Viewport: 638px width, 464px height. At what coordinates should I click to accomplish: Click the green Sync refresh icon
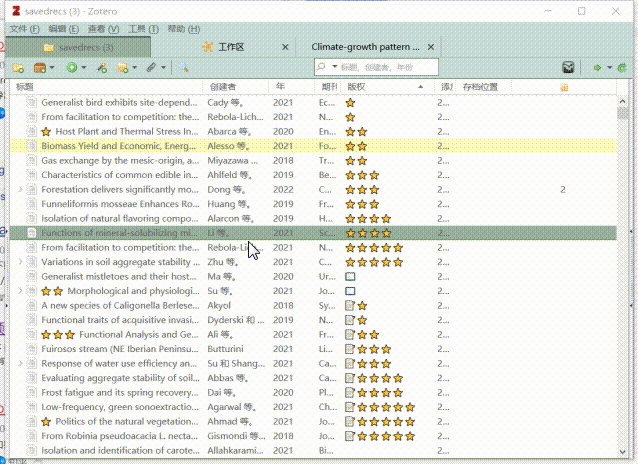coord(623,67)
